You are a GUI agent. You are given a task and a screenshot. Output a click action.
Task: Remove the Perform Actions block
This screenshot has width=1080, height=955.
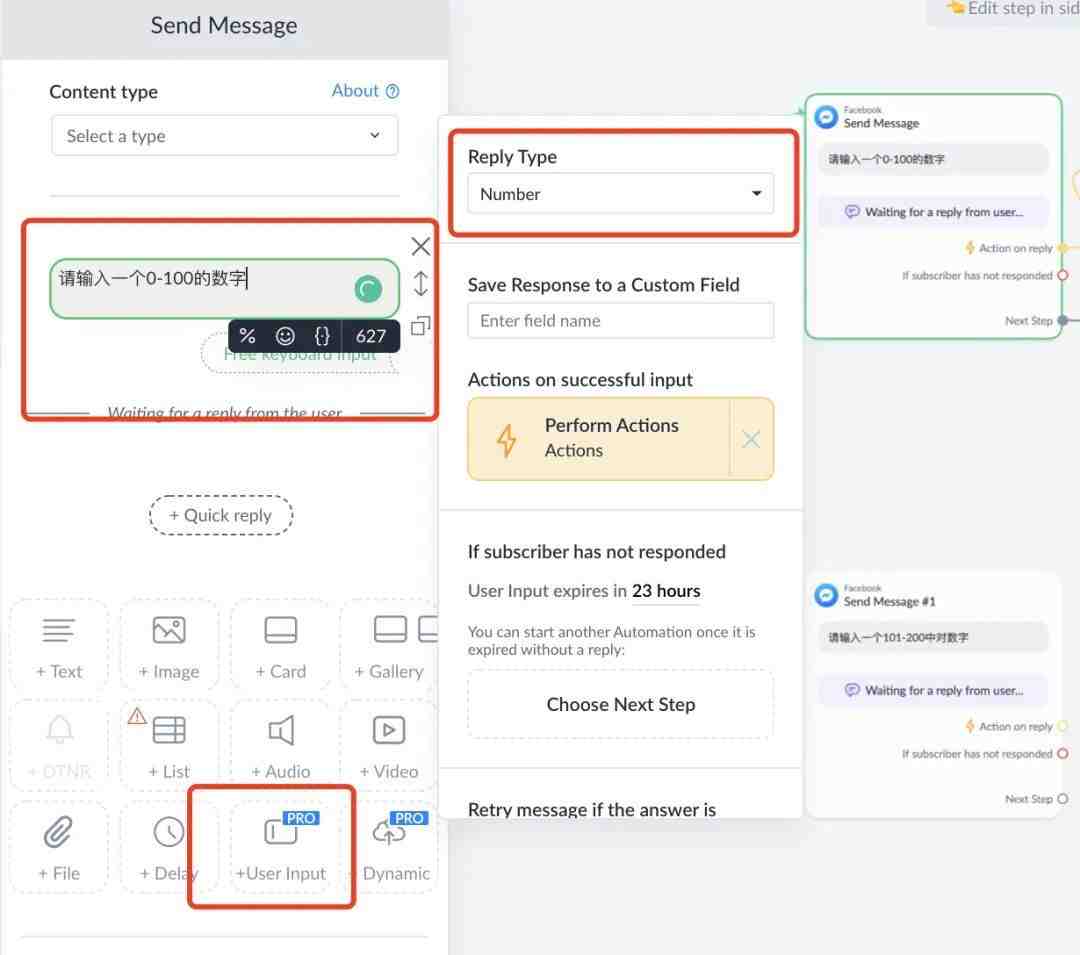[751, 439]
